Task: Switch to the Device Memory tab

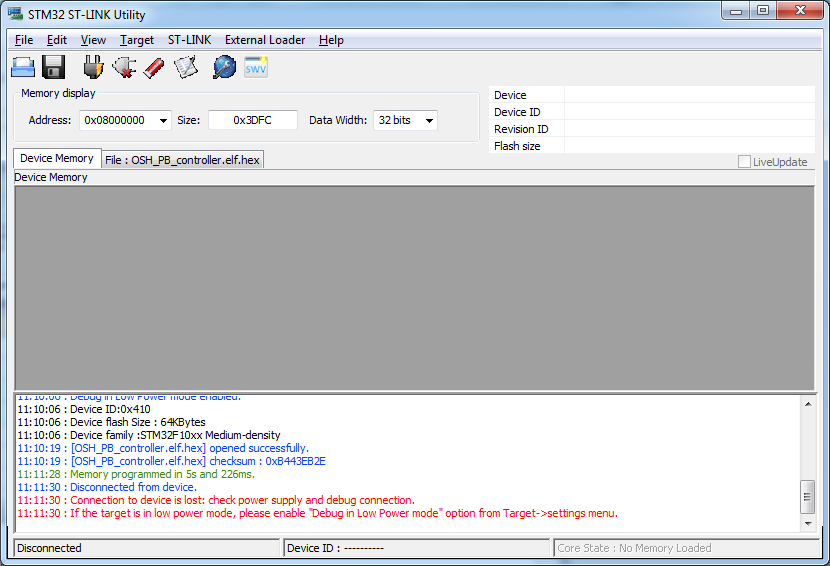Action: coord(57,158)
